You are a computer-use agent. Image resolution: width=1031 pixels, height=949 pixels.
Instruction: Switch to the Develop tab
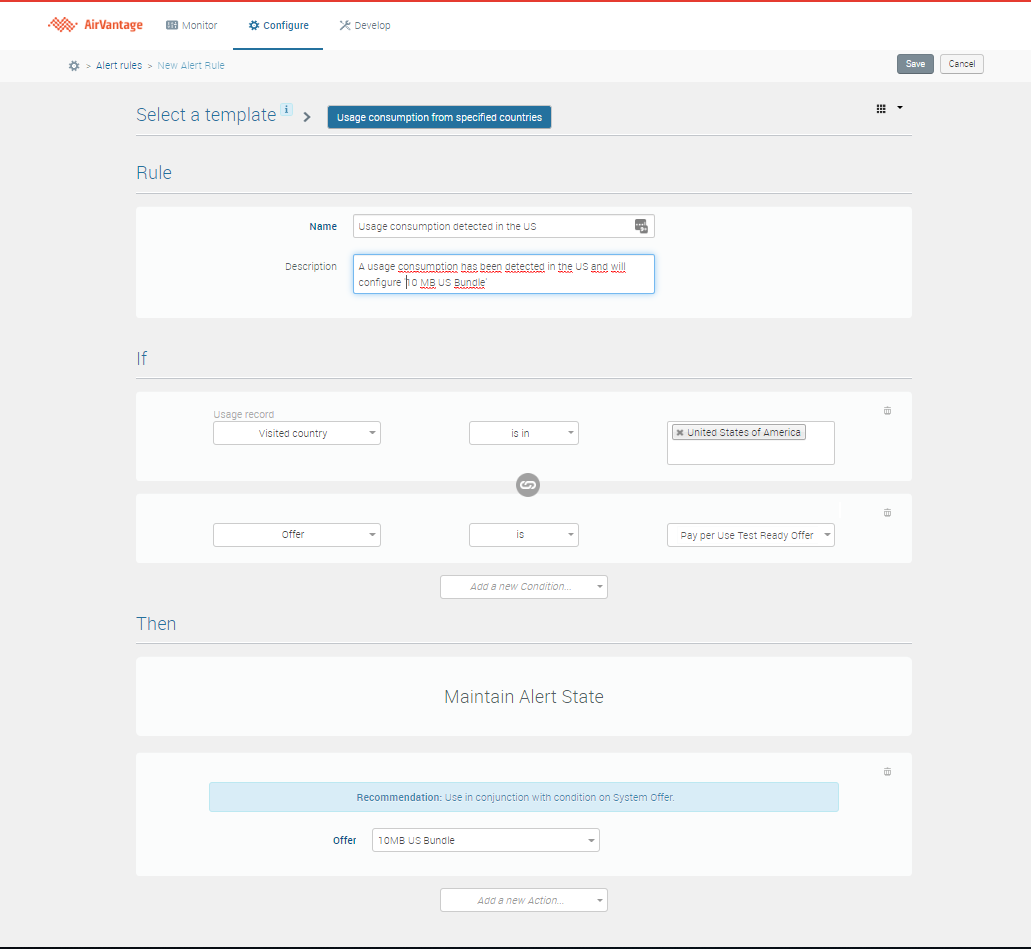365,25
